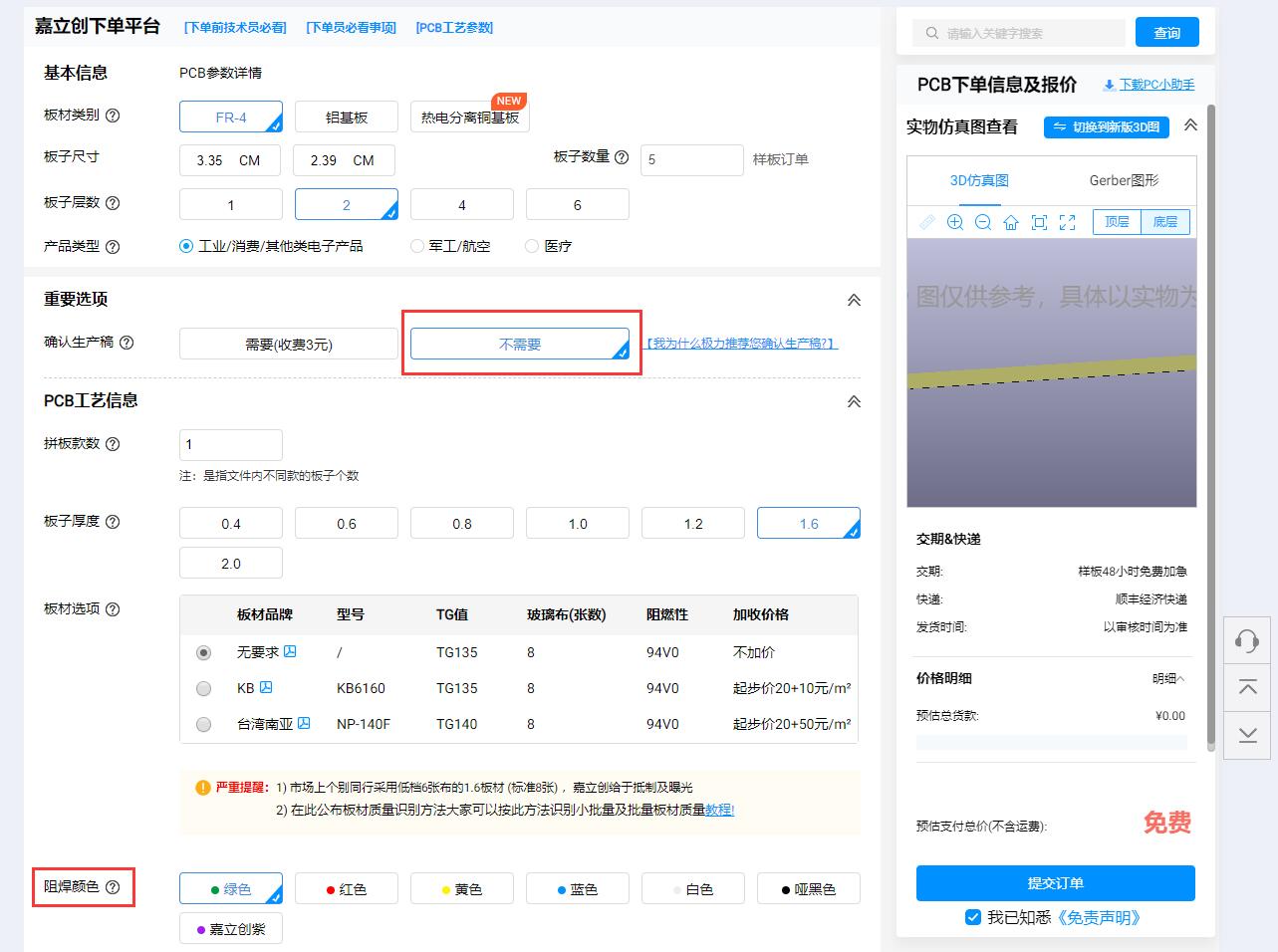Screen dimensions: 1278x952
Task: Click the search magnifier icon
Action: pyautogui.click(x=932, y=33)
